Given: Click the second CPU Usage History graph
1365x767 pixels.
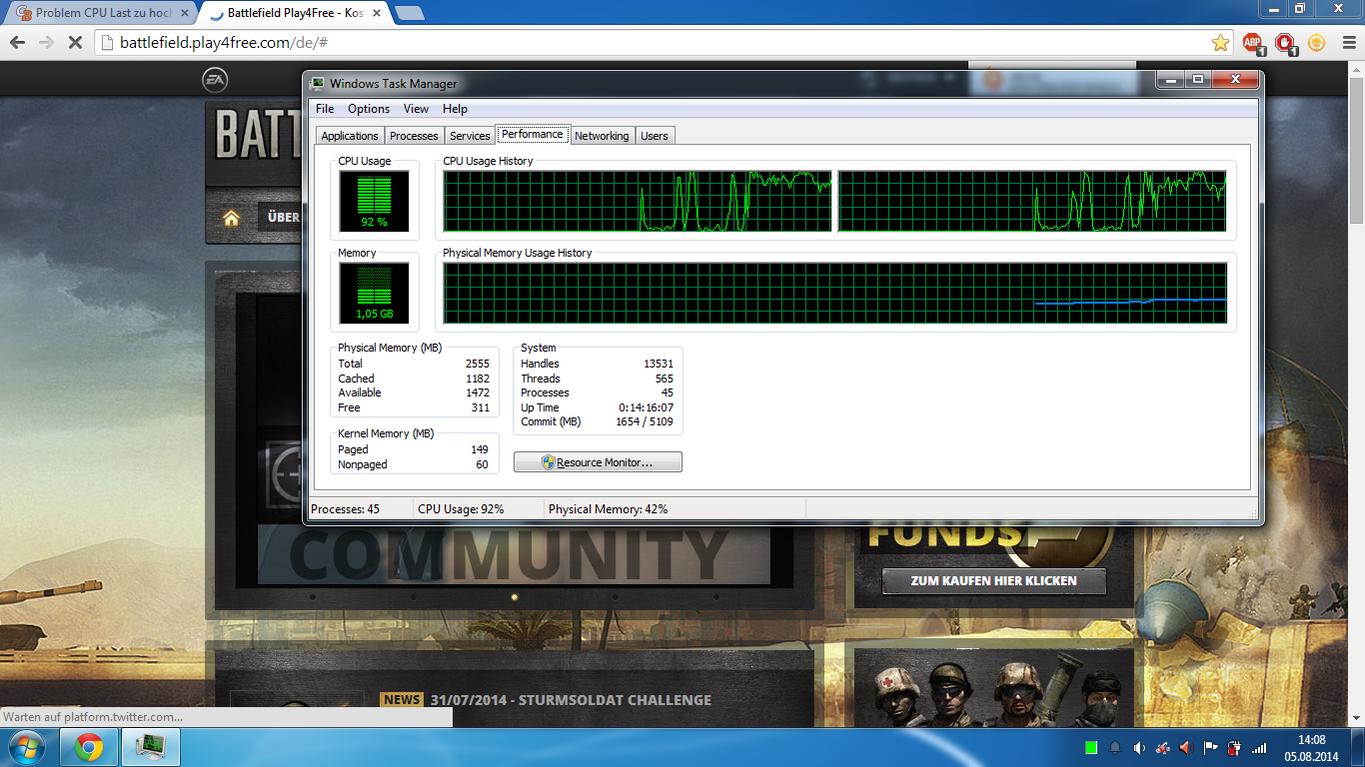Looking at the screenshot, I should 1032,201.
